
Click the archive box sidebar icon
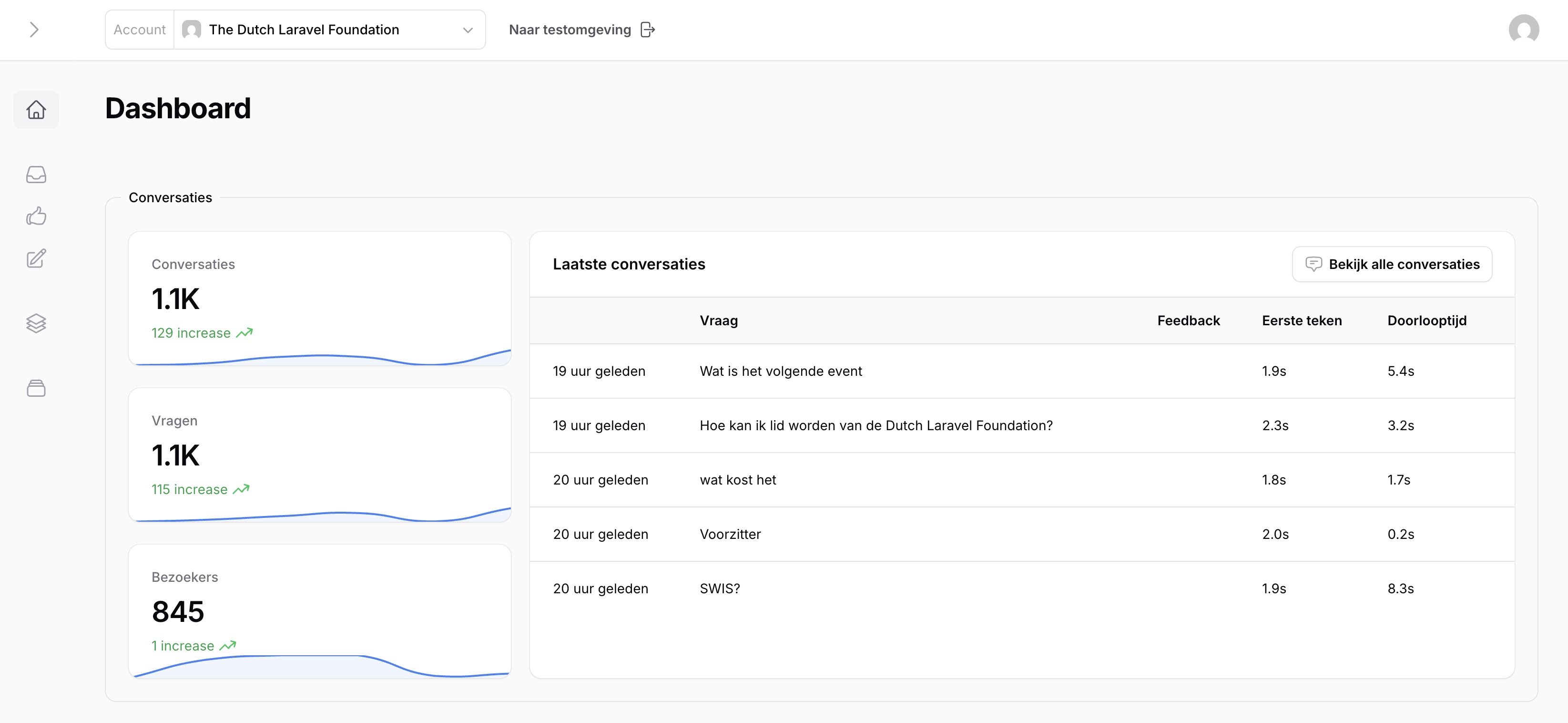pos(36,388)
